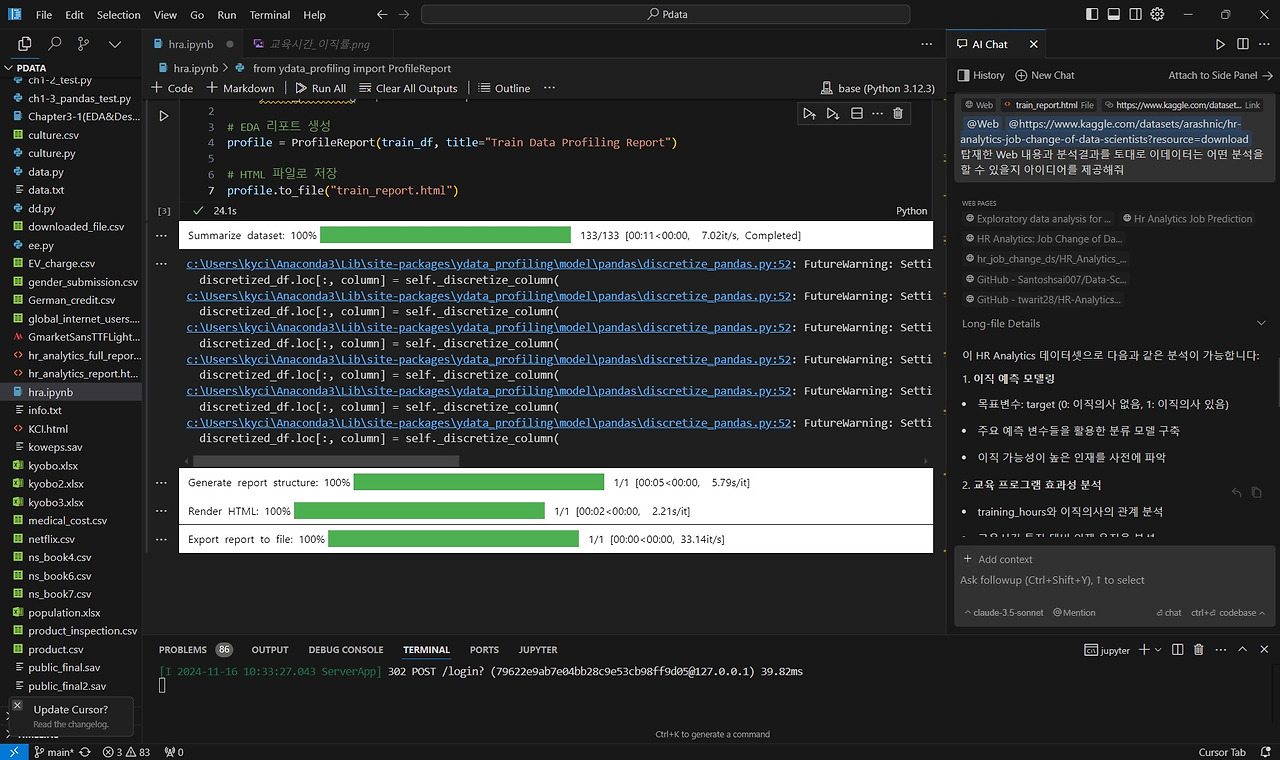Open 'HR Analytics: Job Change of Da...' page
Screen dimensions: 1280x760
(1042, 239)
